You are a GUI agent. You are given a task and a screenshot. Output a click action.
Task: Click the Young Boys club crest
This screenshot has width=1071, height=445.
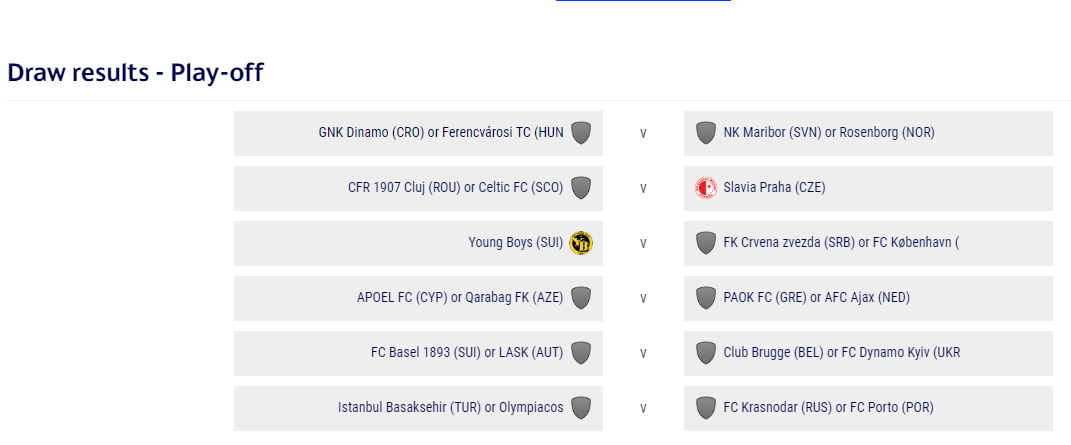coord(581,243)
